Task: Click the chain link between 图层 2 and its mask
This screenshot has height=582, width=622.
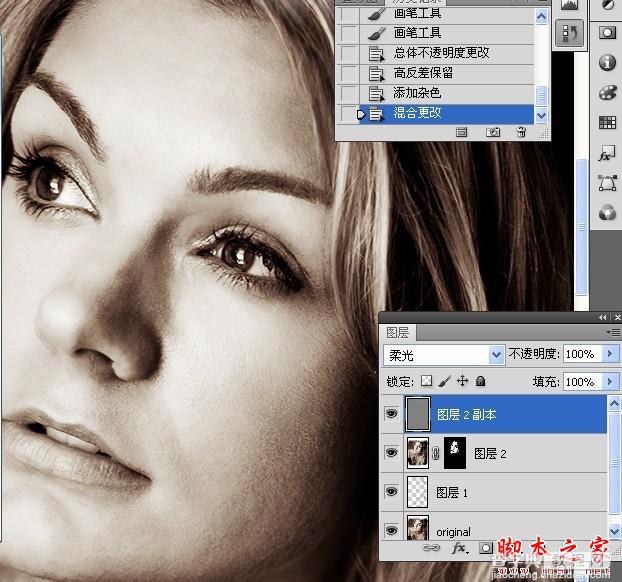Action: [x=436, y=453]
